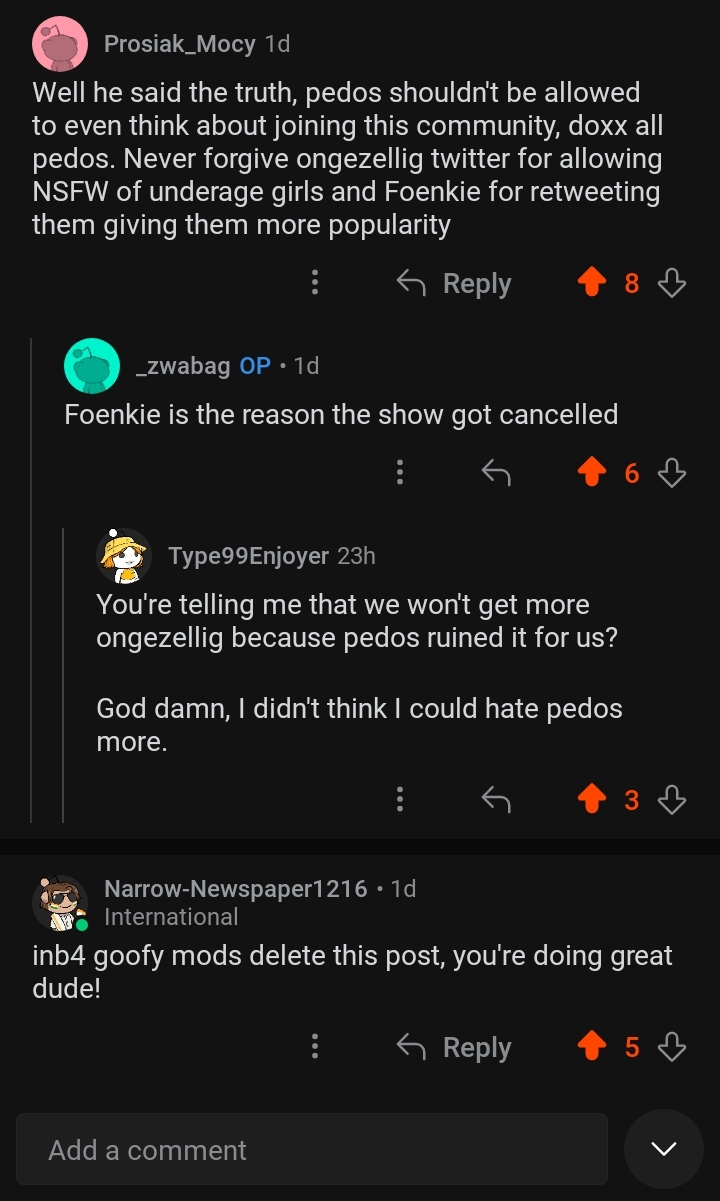Viewport: 720px width, 1201px height.
Task: Upvote Type99Enjoyer's comment
Action: pos(593,799)
